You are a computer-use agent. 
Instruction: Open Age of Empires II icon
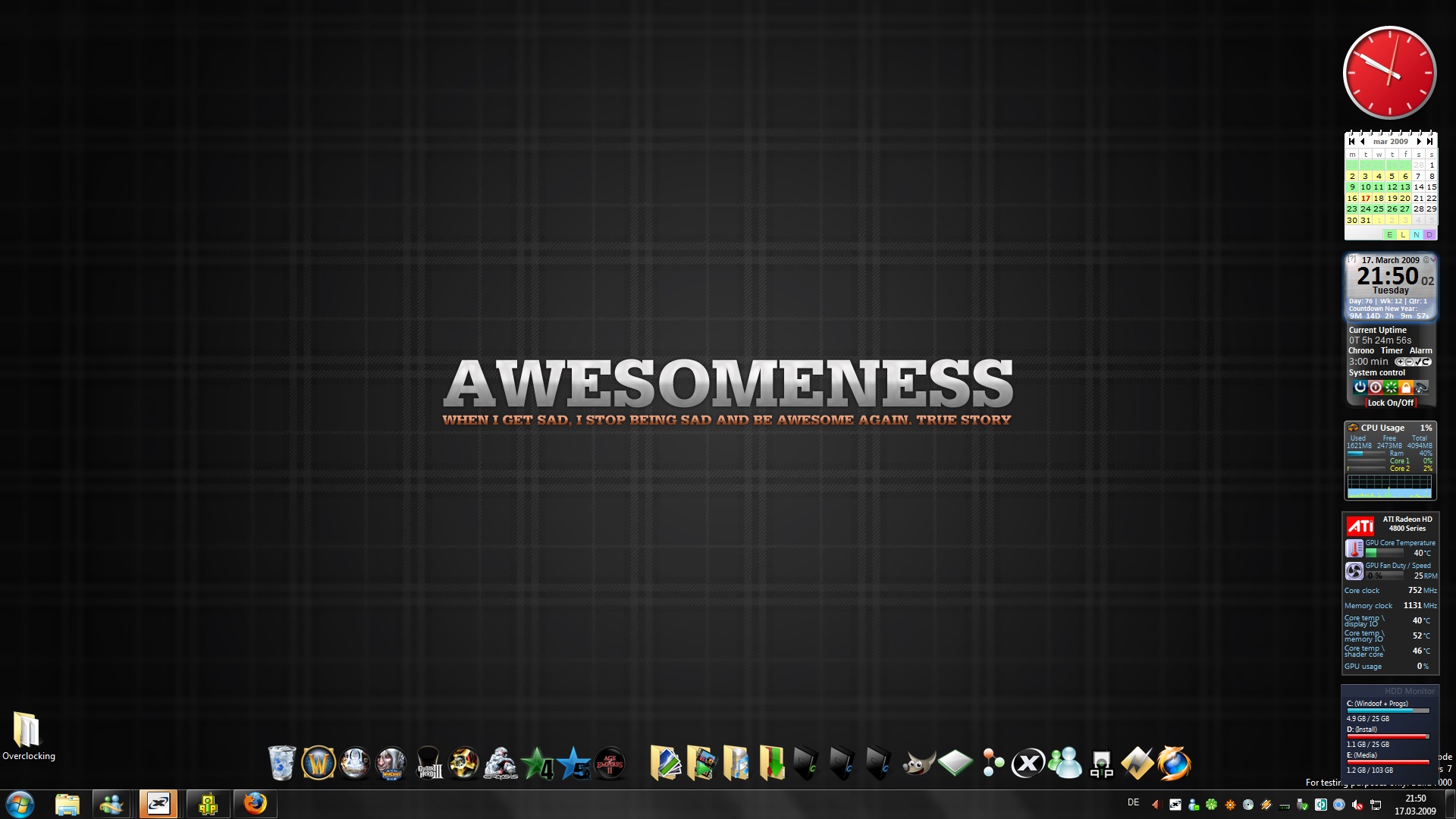coord(610,763)
